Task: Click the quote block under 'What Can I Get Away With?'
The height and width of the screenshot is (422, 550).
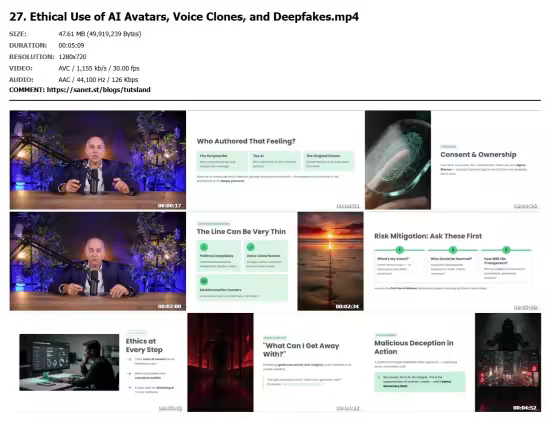Action: pos(308,382)
